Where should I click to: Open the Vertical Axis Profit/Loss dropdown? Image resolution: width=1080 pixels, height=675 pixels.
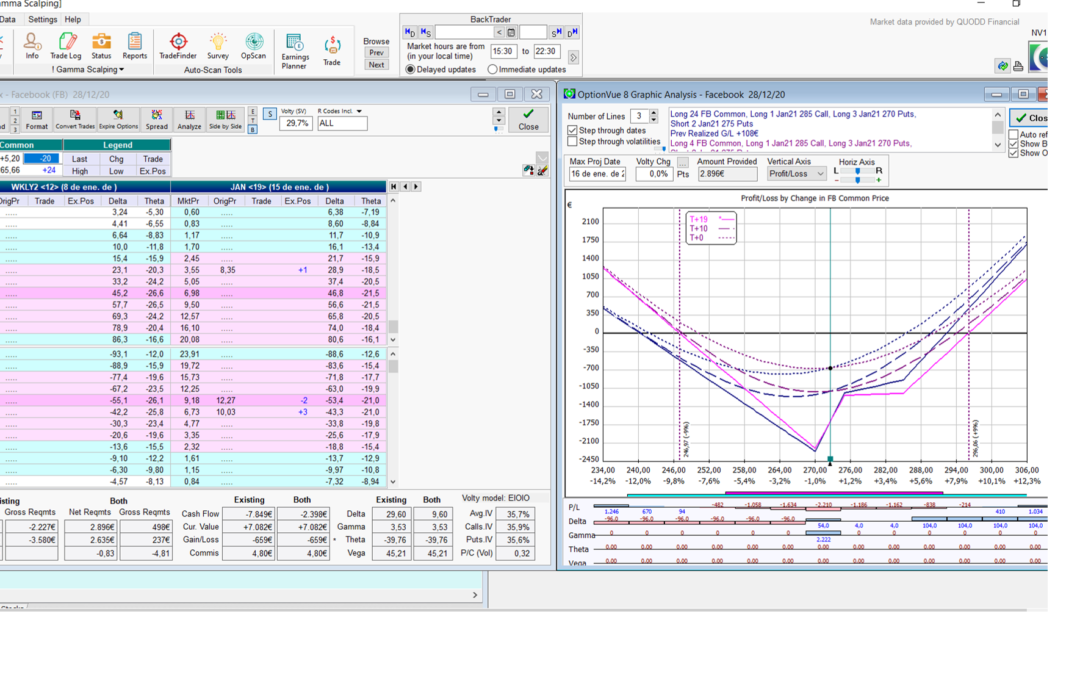(796, 174)
